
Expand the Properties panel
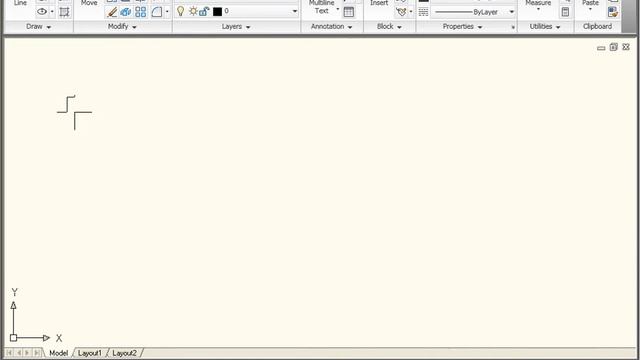pos(462,27)
